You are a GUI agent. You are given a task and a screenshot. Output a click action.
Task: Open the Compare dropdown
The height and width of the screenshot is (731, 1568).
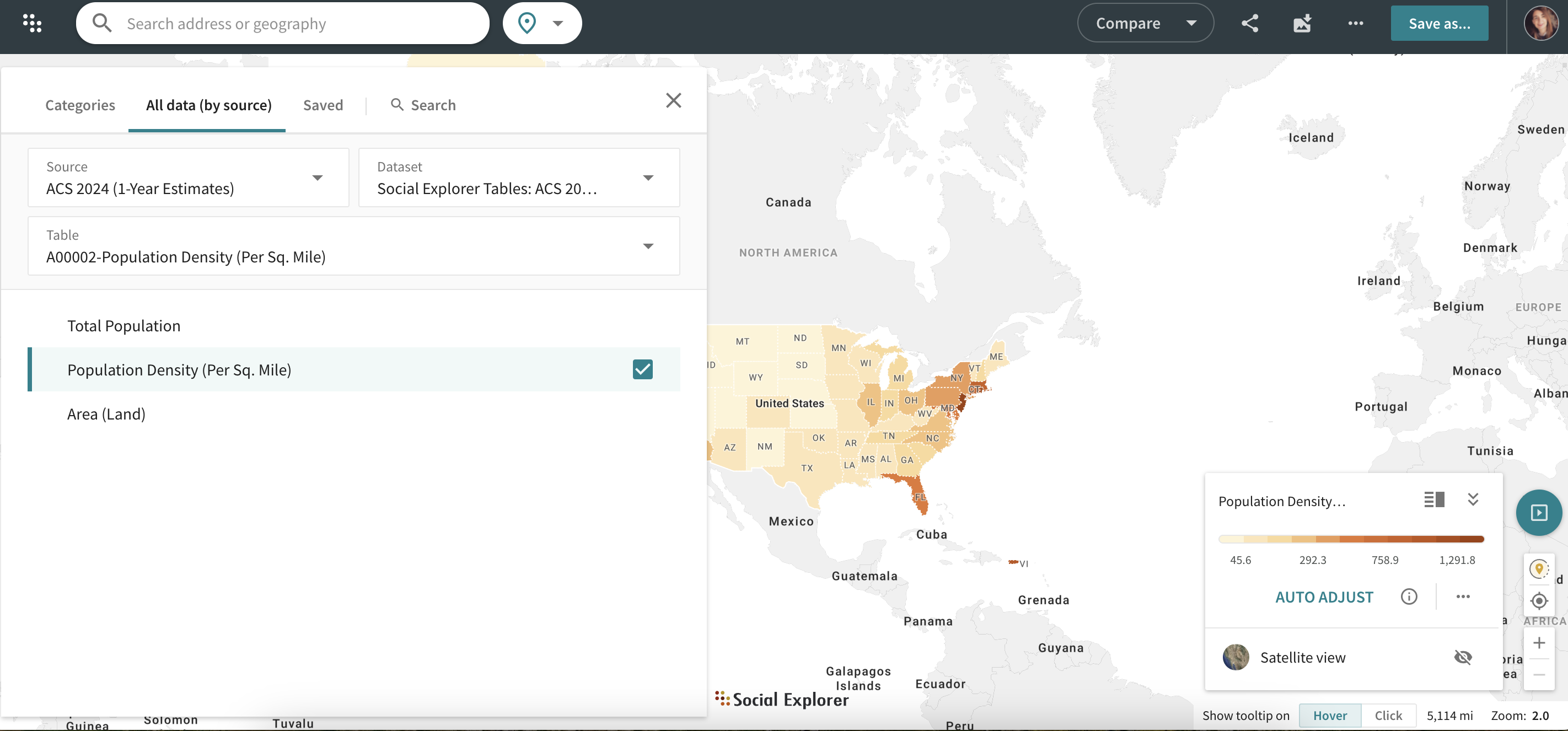1145,23
